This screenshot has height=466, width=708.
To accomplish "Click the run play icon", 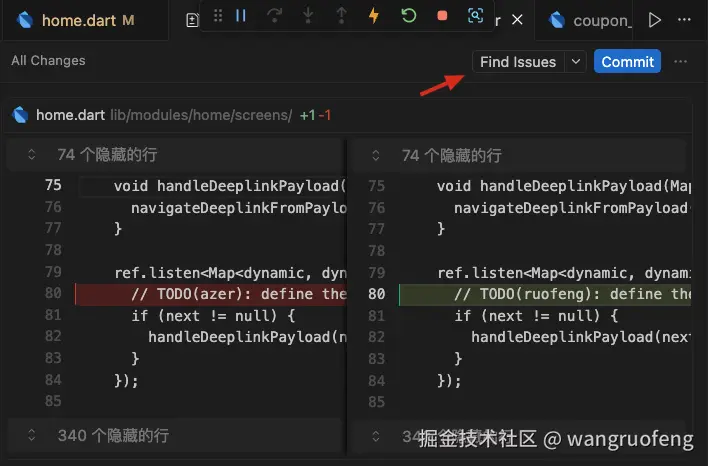I will coord(654,20).
